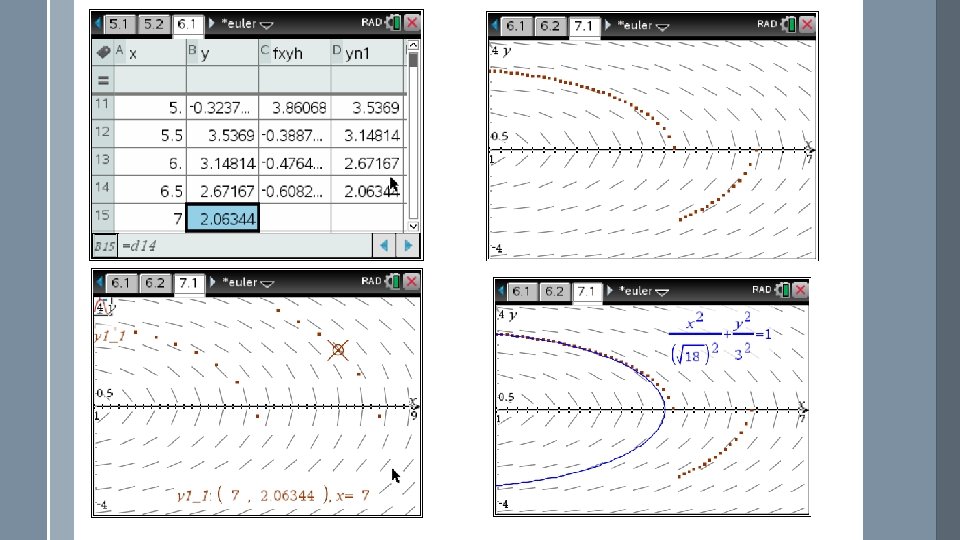Click left arrow button in formula bar

click(x=384, y=246)
